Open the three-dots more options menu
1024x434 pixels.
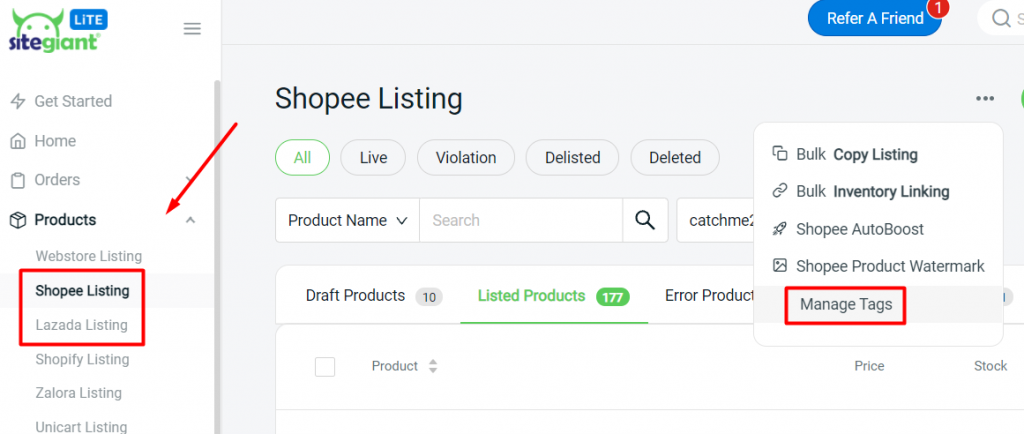pyautogui.click(x=985, y=98)
